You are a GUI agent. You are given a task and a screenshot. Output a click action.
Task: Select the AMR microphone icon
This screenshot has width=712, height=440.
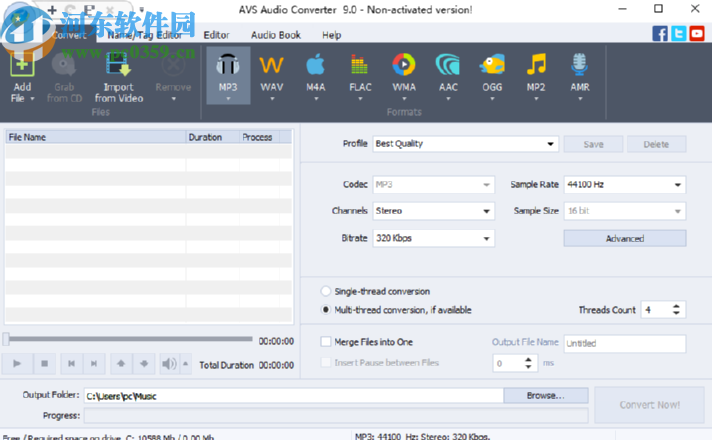click(580, 65)
